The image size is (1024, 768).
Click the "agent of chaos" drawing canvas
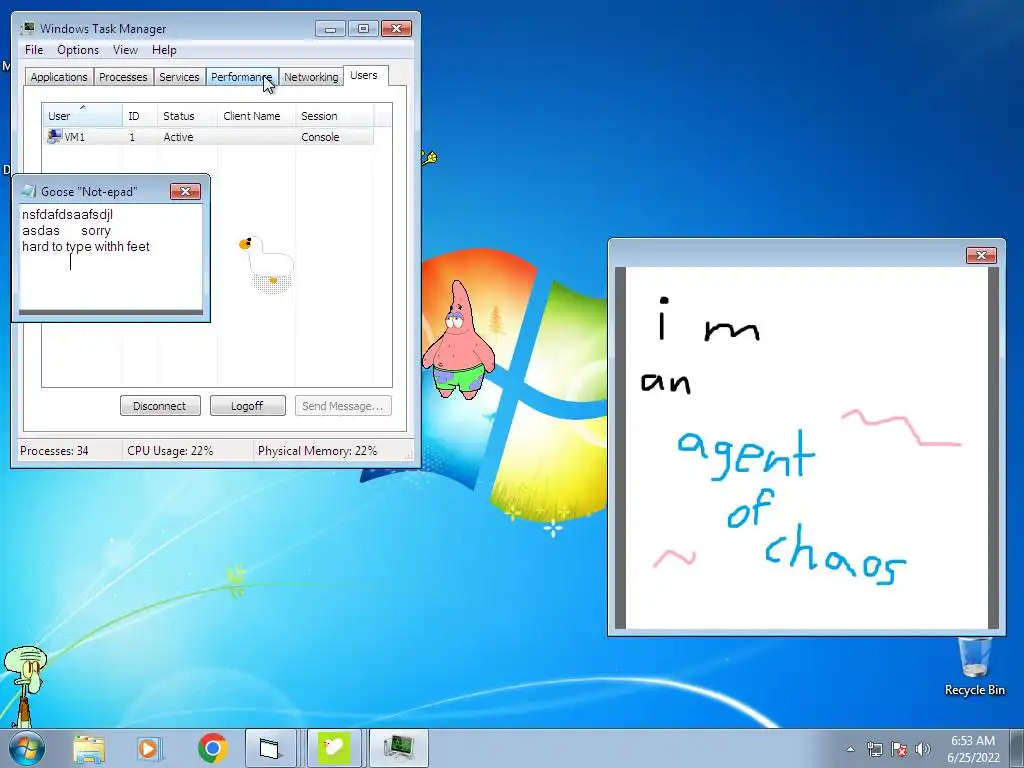click(807, 447)
